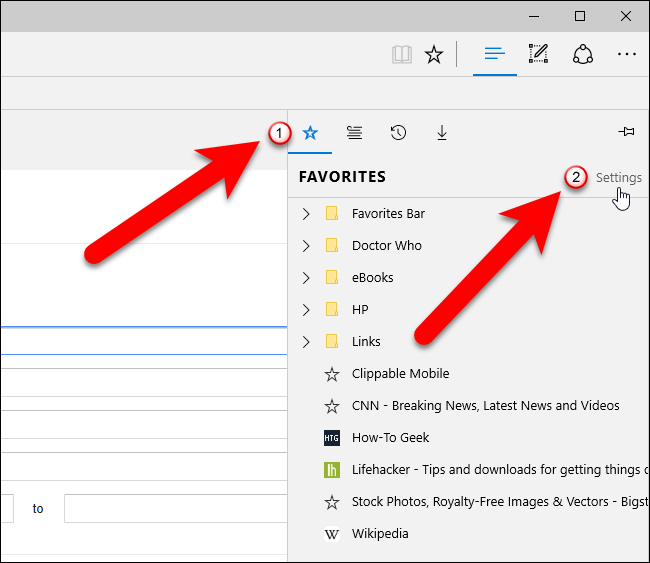Expand the eBooks folder chevron
This screenshot has width=650, height=563.
click(307, 277)
